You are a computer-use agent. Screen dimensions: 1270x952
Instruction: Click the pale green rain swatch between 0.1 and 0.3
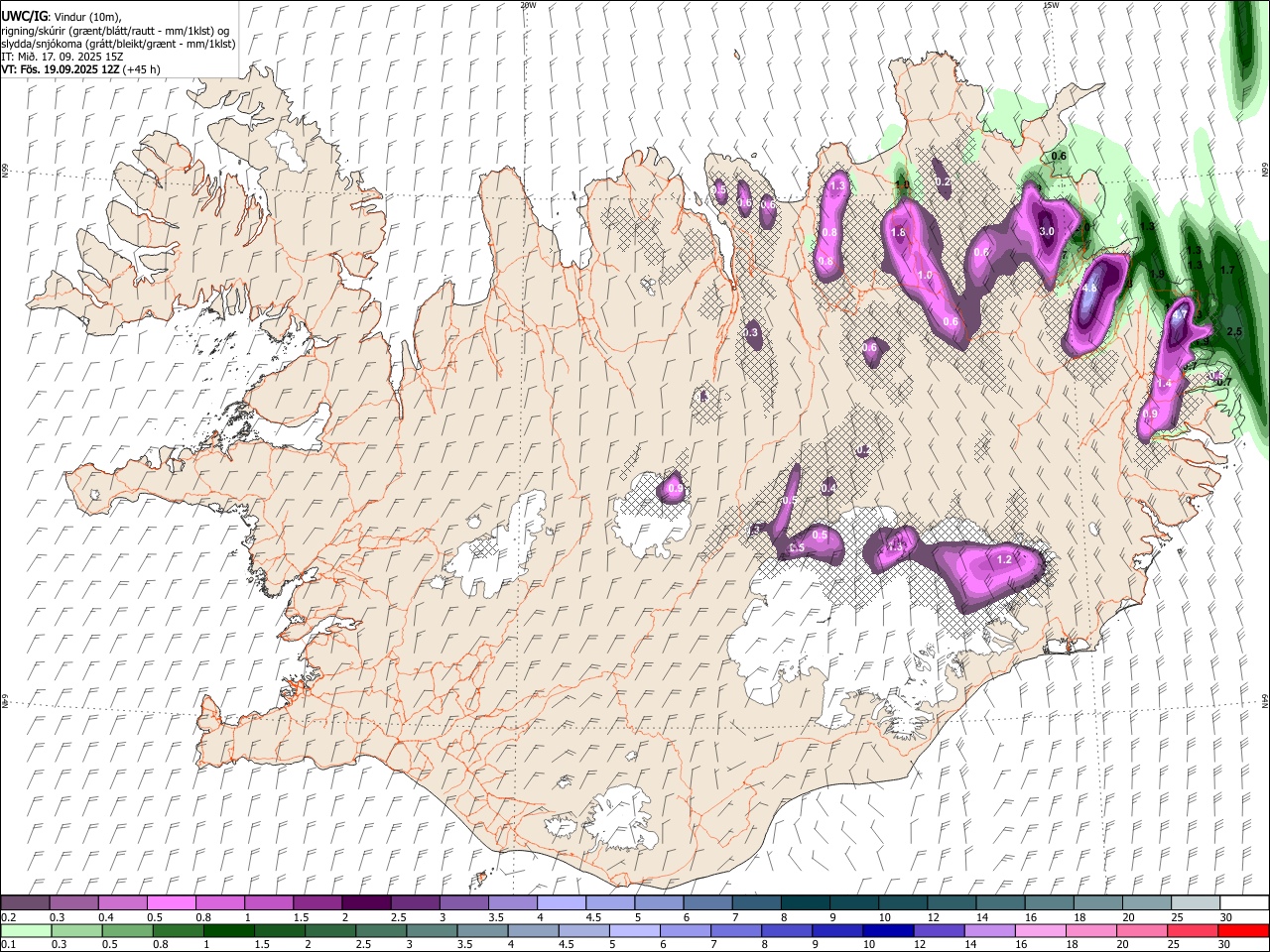coord(25,931)
